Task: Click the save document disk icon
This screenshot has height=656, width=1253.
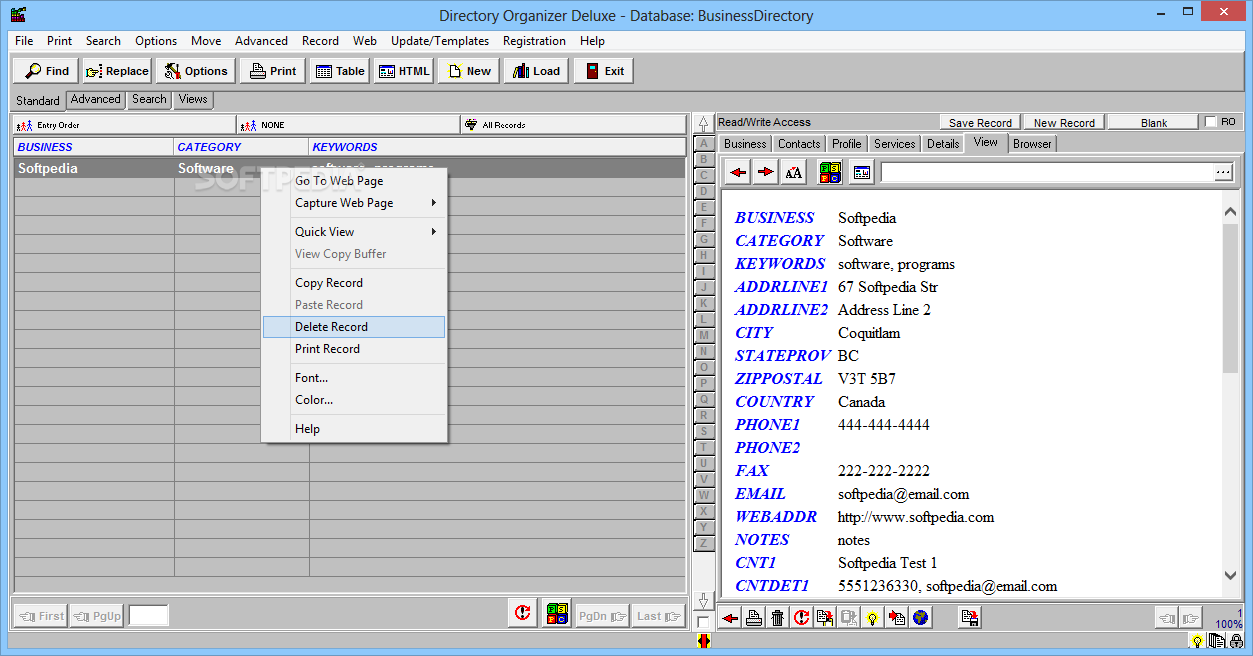Action: pos(969,618)
